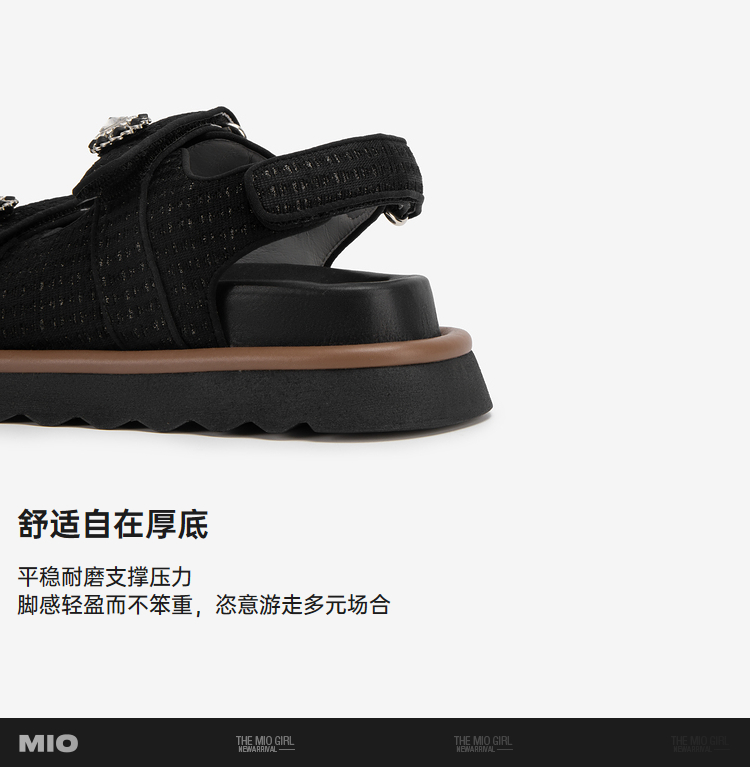Click the padded black heel cushion

pos(327,306)
